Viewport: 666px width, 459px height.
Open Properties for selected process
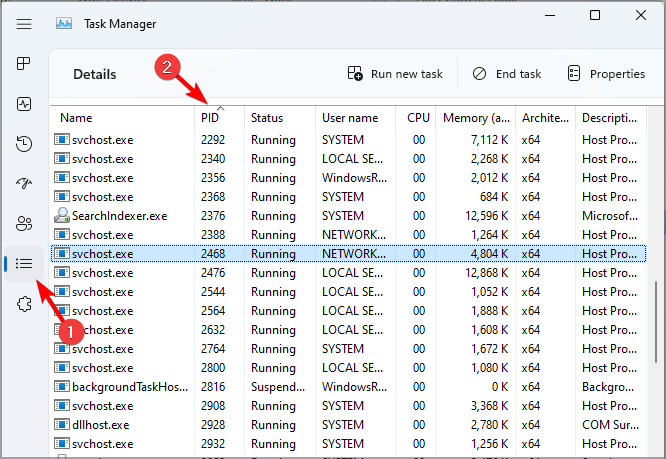pyautogui.click(x=606, y=74)
